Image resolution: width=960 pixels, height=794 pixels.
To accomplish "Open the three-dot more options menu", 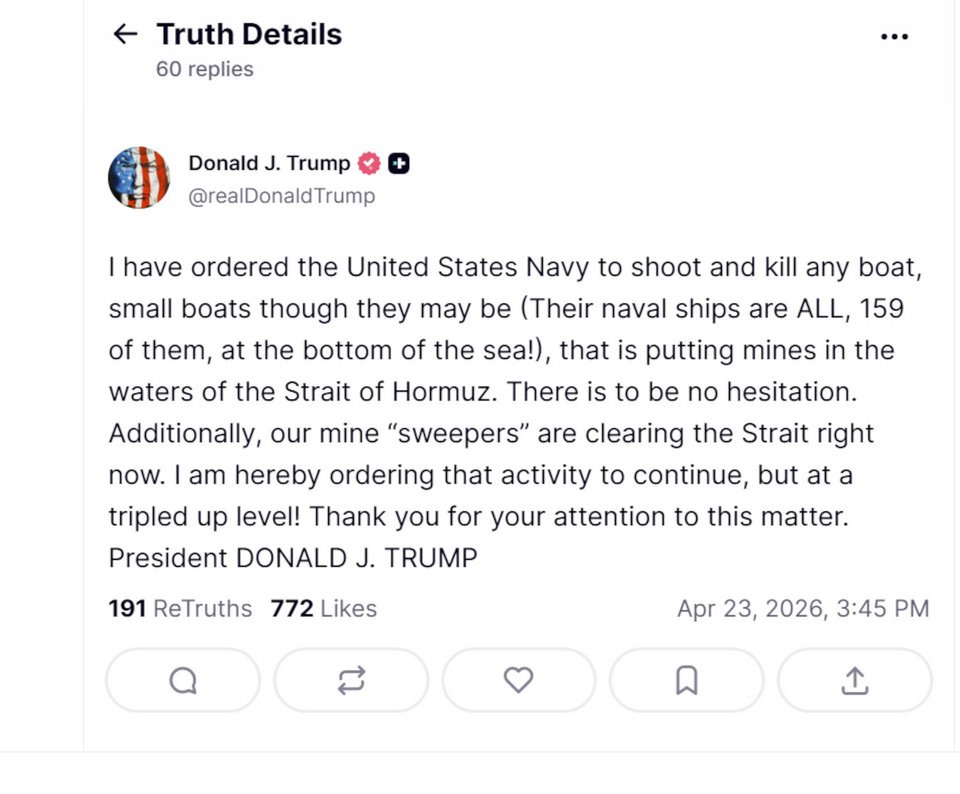I will [x=894, y=36].
